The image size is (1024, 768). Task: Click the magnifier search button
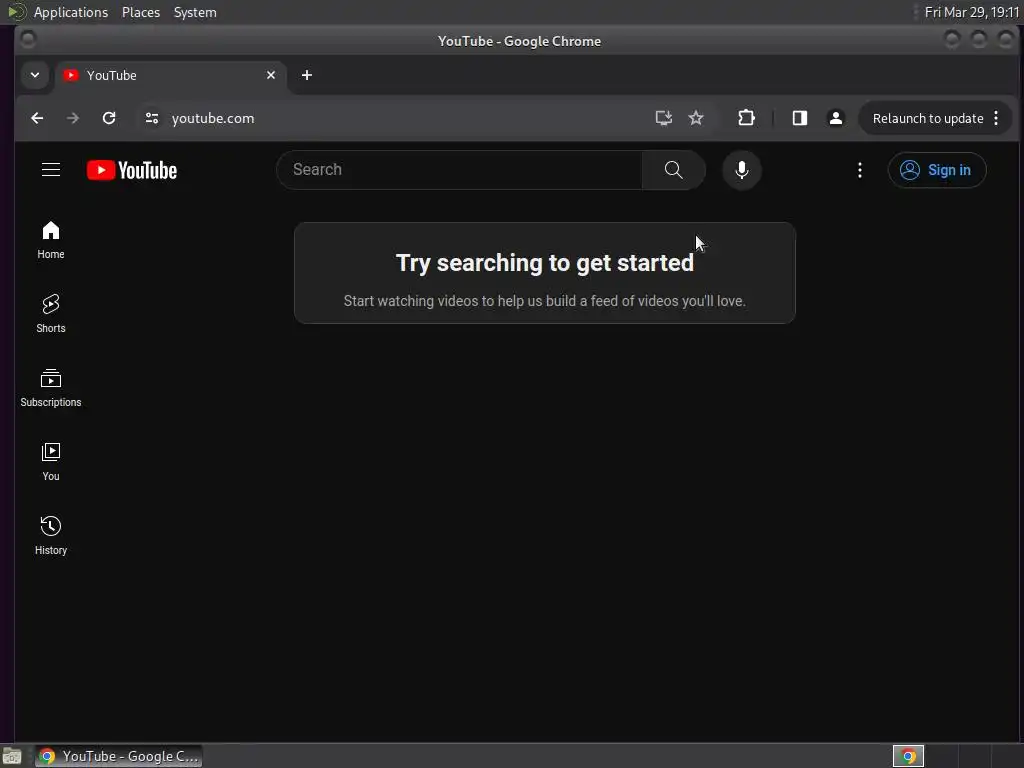coord(673,170)
